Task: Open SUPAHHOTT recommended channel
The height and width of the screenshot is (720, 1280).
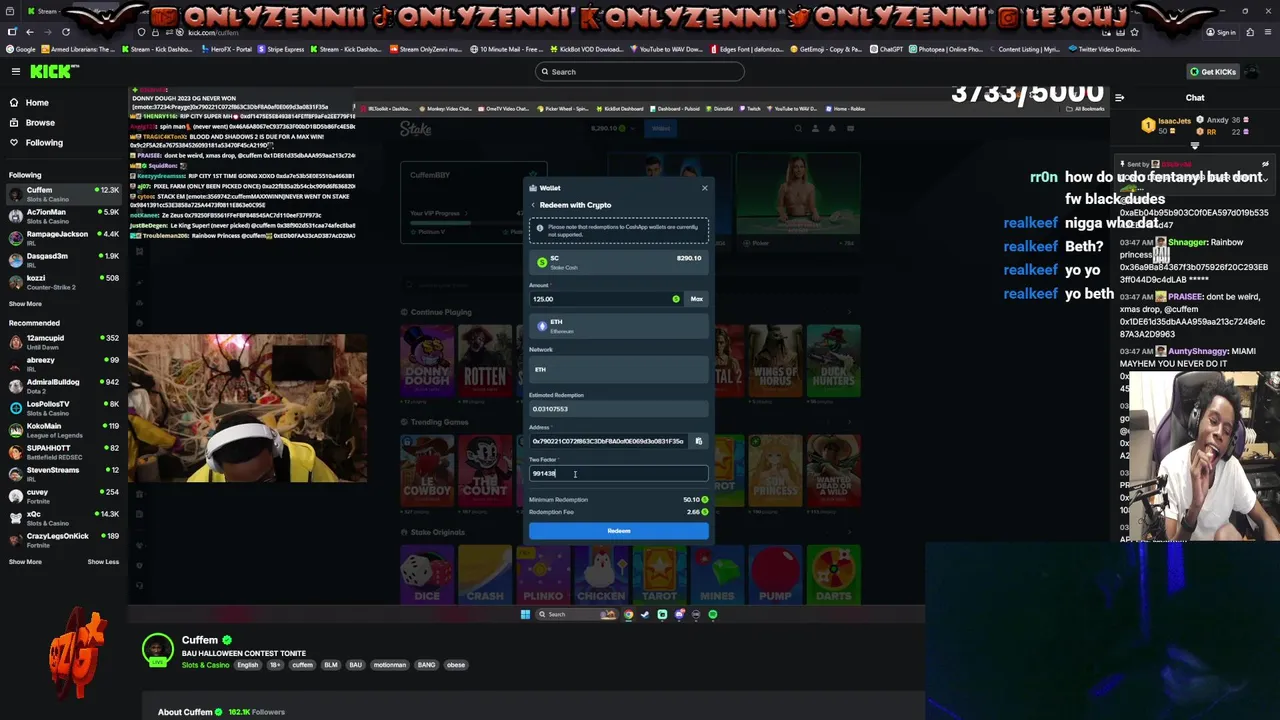Action: 64,451
